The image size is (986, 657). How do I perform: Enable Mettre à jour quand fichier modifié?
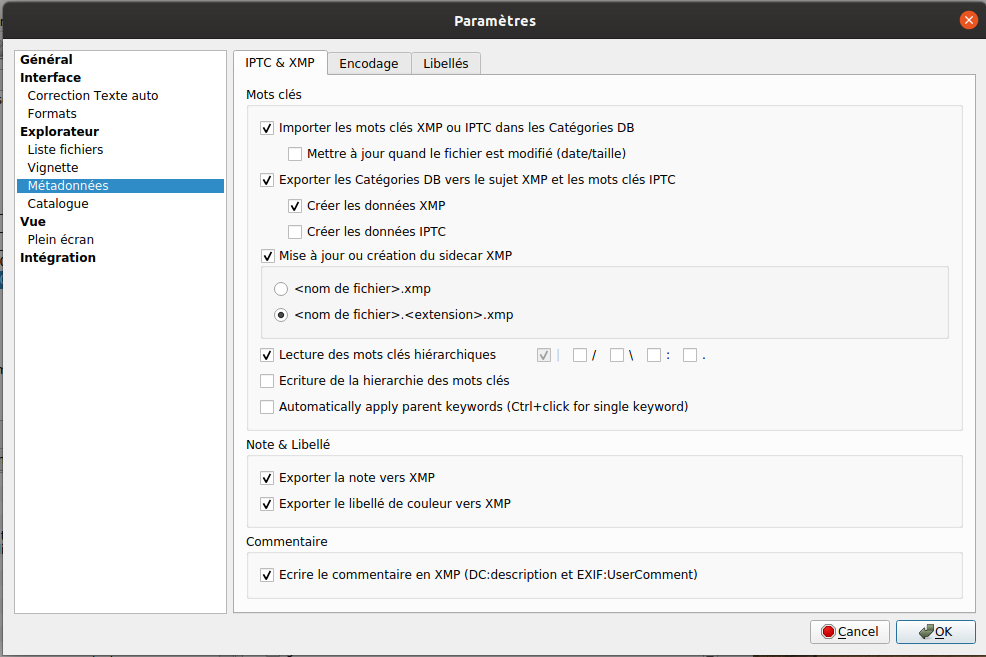tap(295, 154)
